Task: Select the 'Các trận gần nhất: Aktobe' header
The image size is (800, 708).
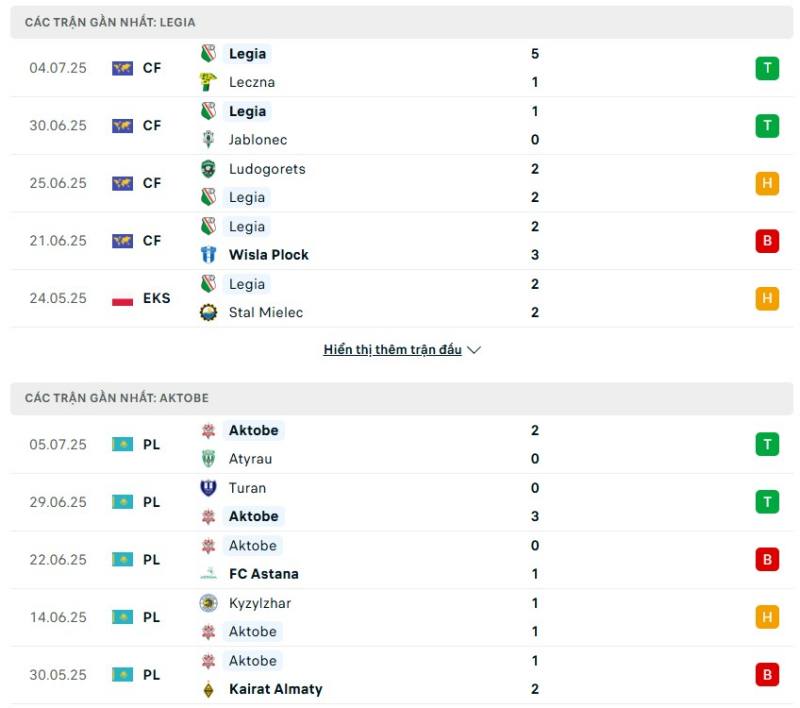Action: 402,398
